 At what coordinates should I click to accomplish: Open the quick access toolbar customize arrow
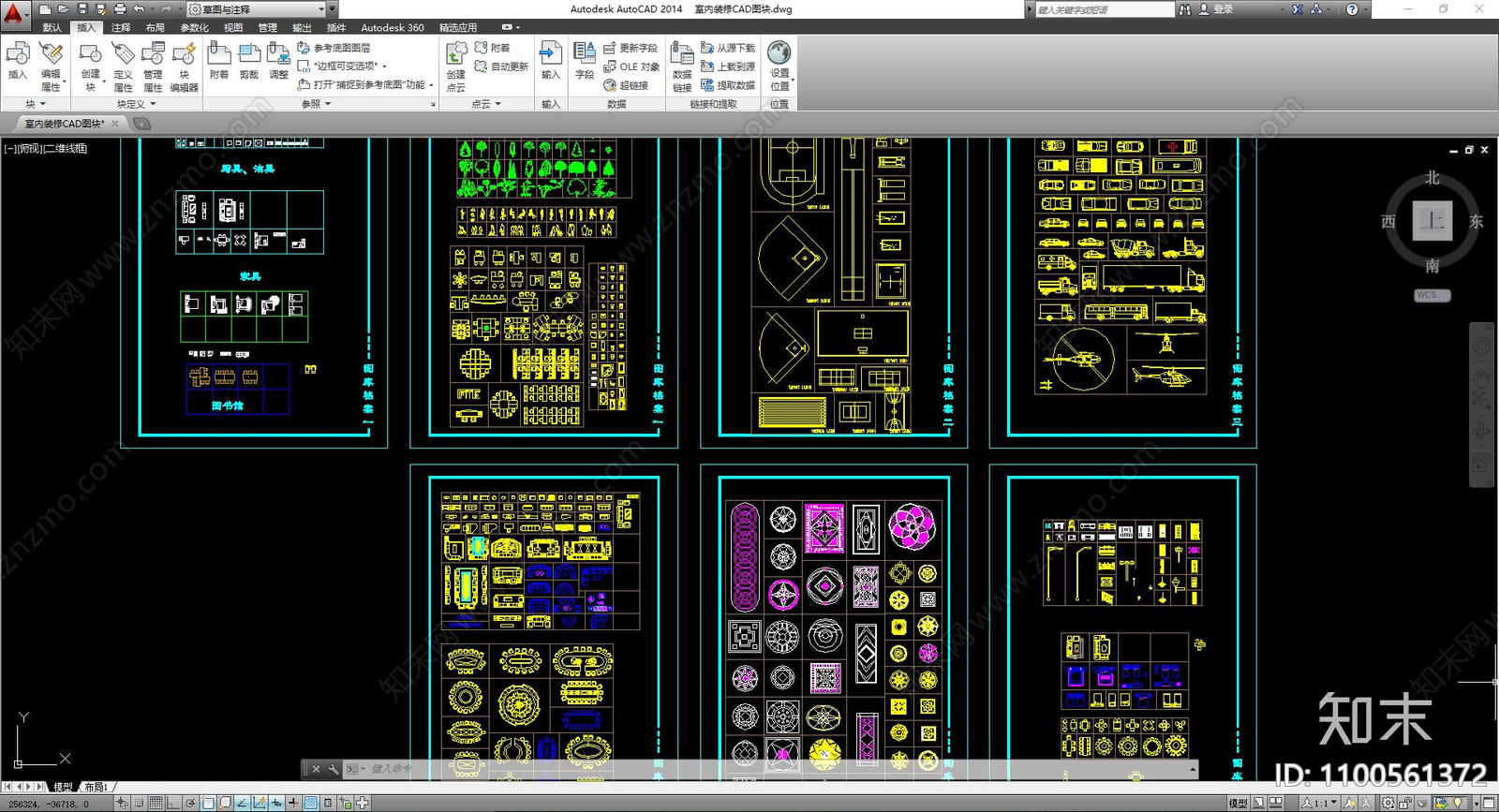tap(332, 9)
